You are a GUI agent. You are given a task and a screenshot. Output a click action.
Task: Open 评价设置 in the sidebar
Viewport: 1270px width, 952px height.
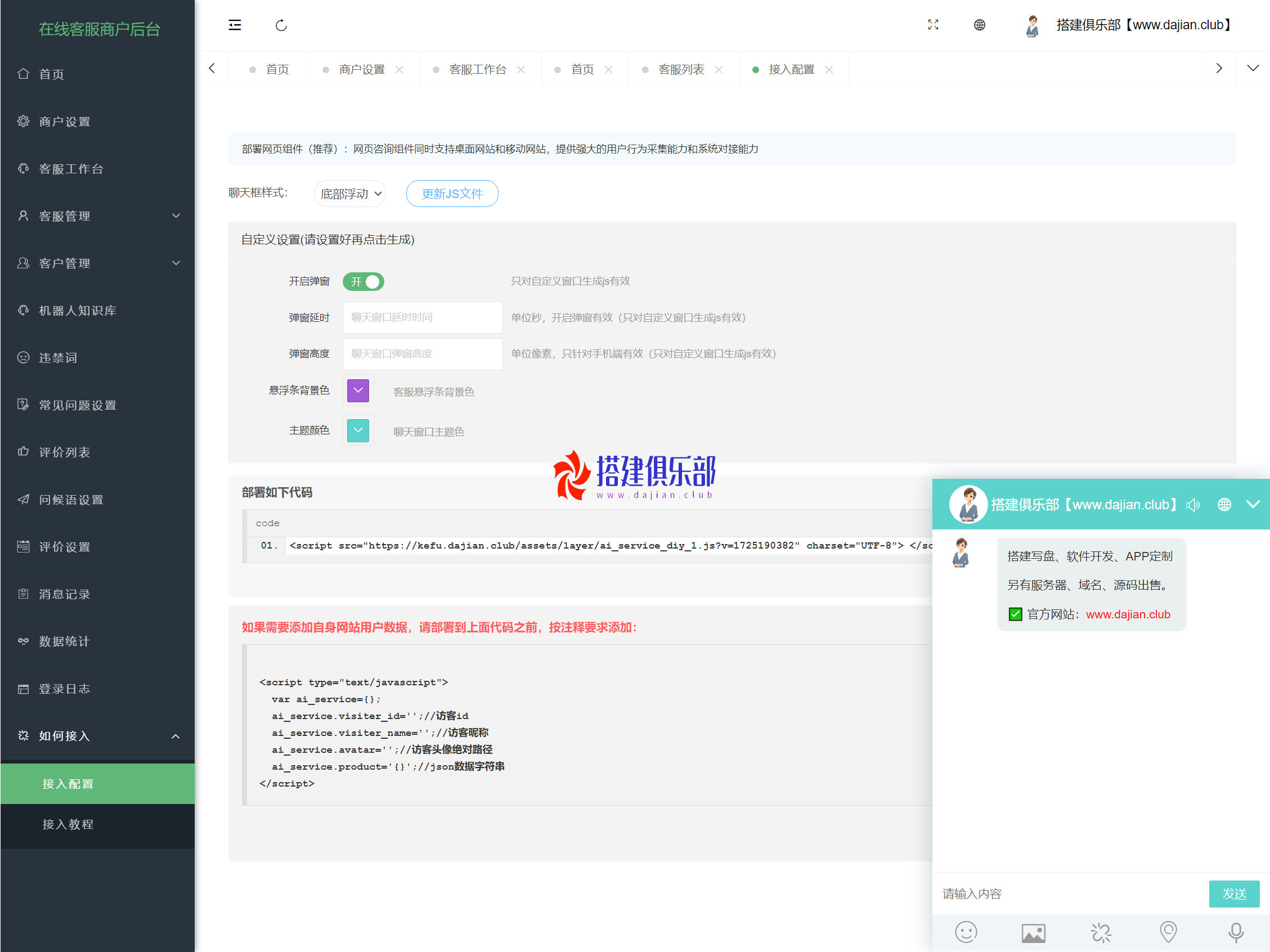point(97,547)
